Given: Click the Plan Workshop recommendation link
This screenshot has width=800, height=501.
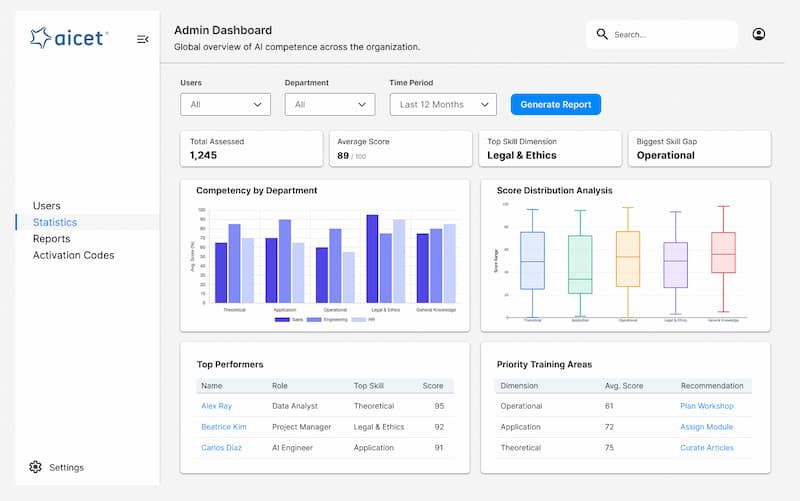Looking at the screenshot, I should click(706, 406).
